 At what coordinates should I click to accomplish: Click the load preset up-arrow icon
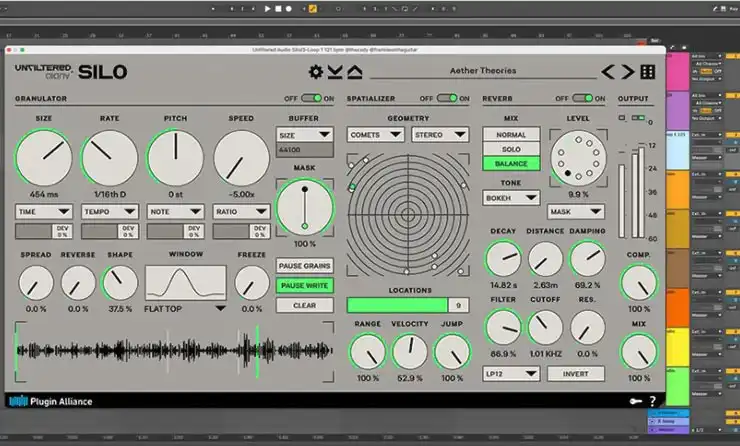tap(355, 72)
